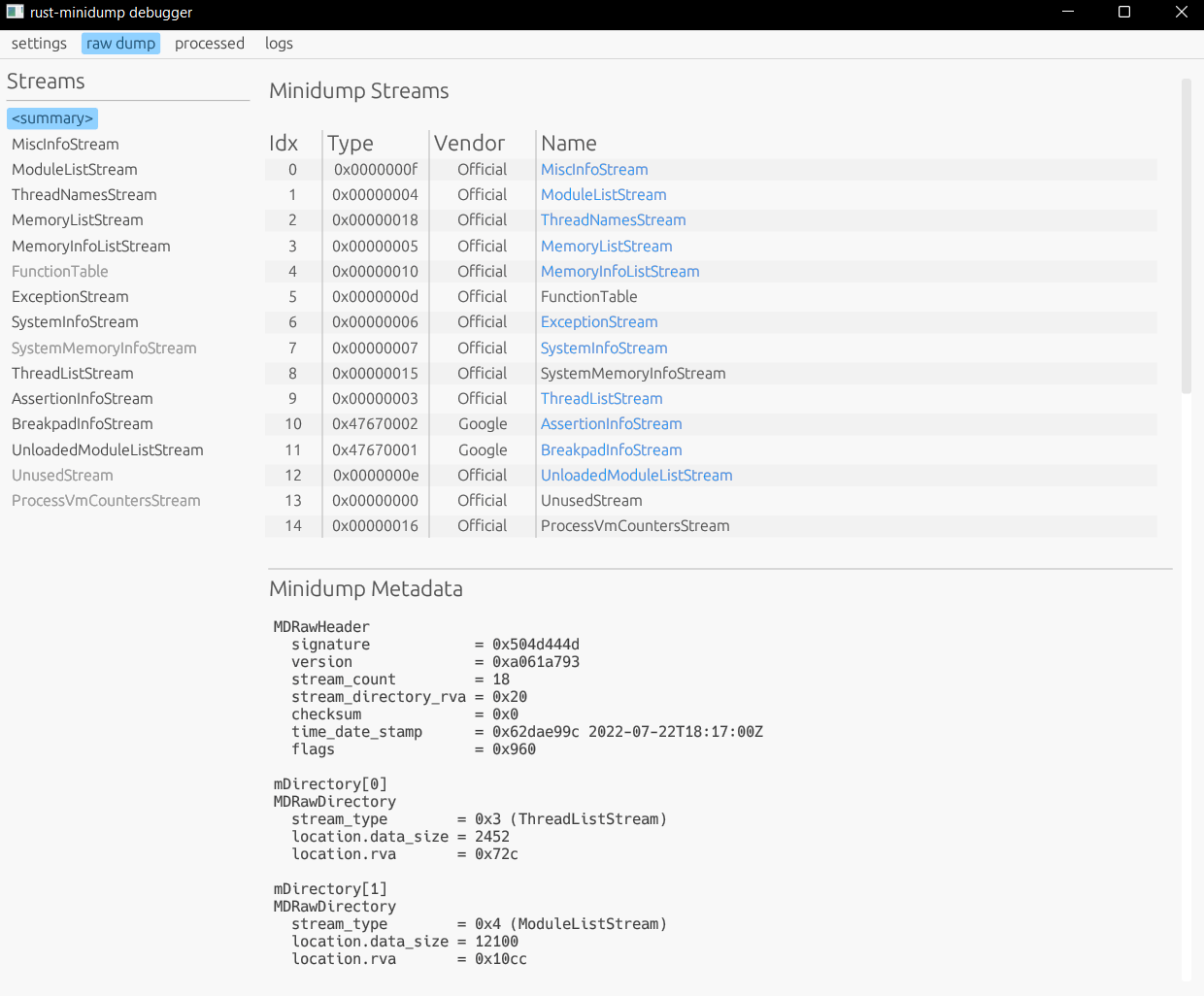Click type value 0x47670001

(376, 449)
